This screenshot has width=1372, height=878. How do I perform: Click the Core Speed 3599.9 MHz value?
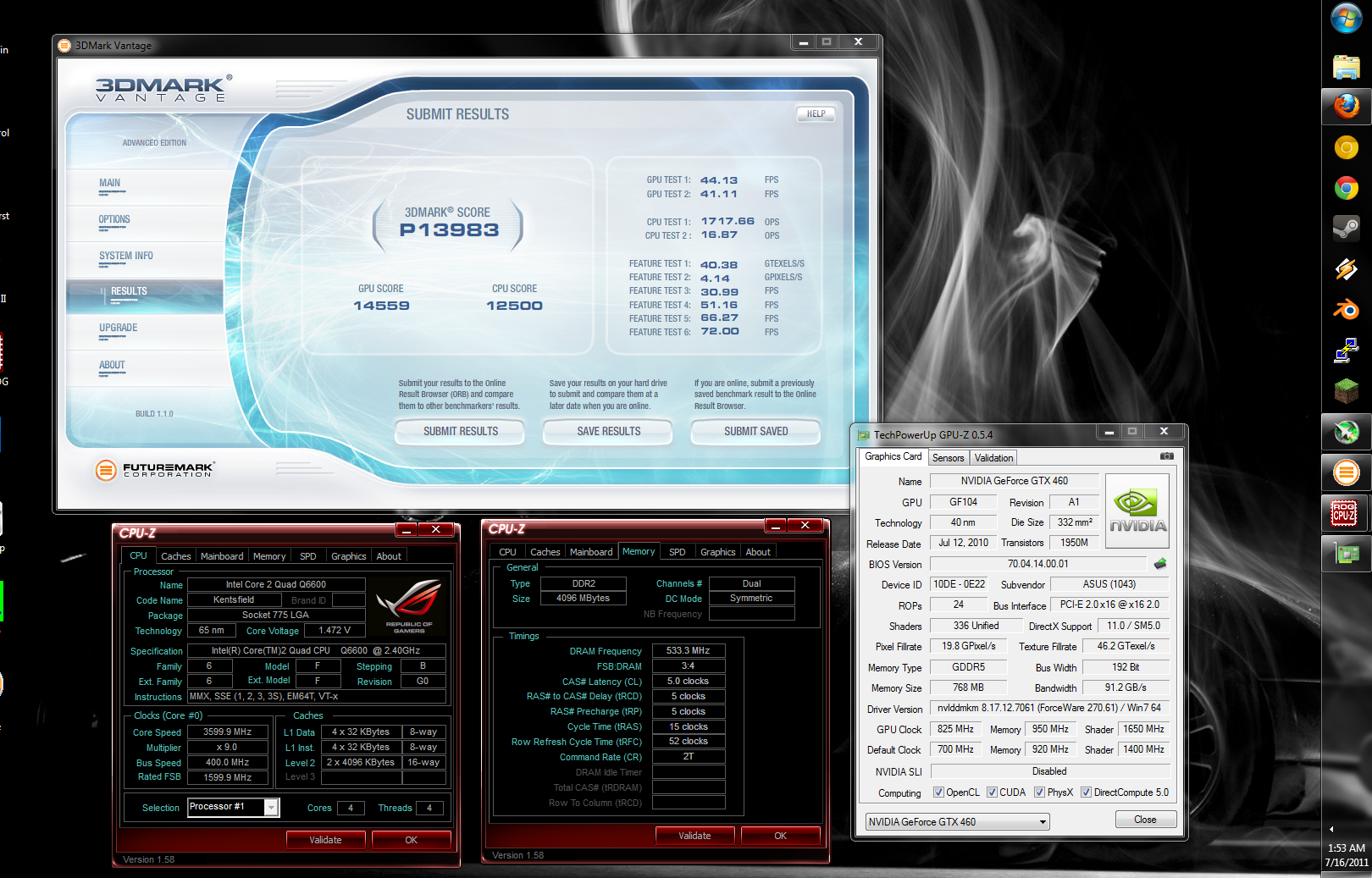pyautogui.click(x=228, y=732)
